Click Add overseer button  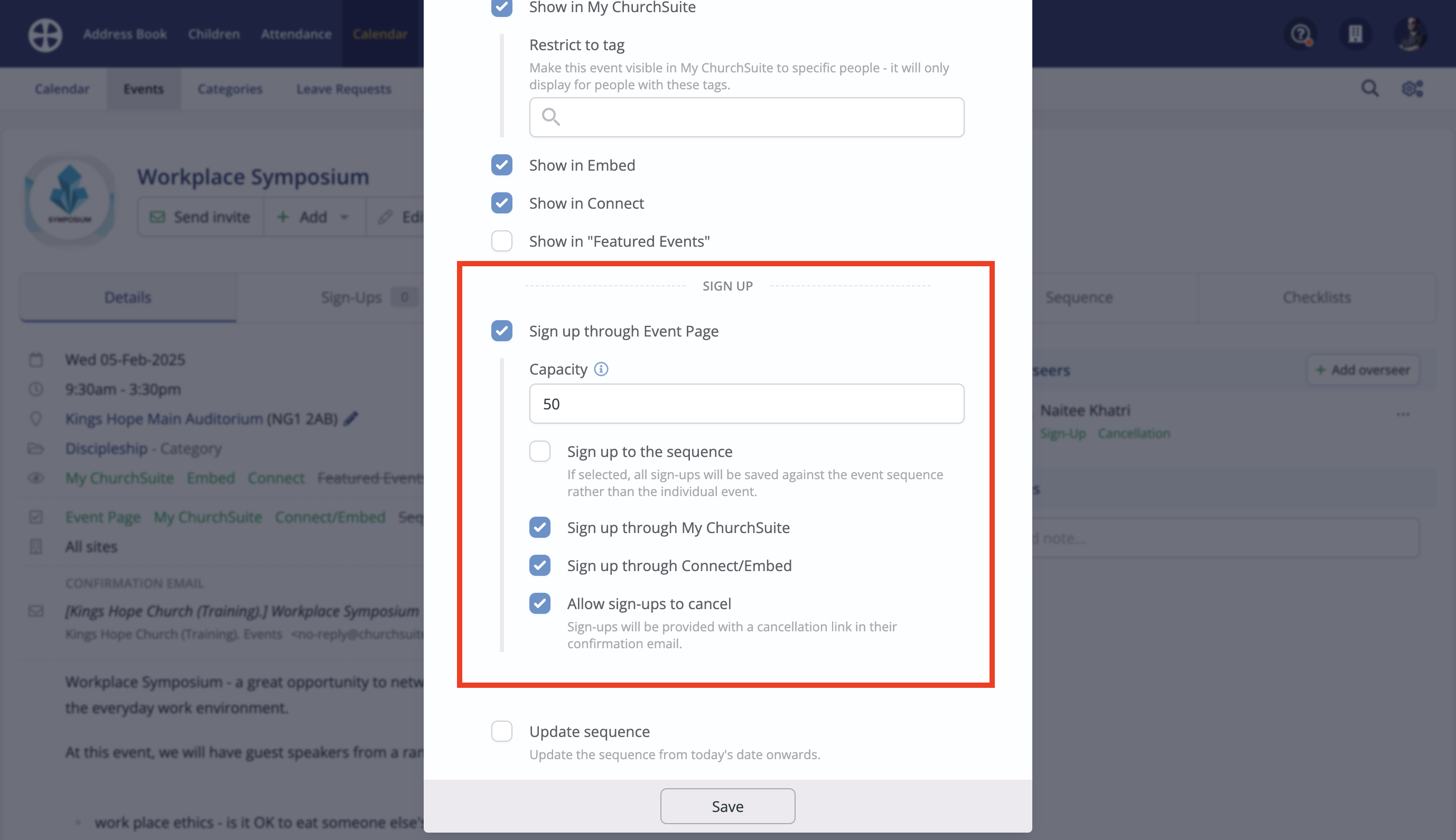[x=1364, y=370]
